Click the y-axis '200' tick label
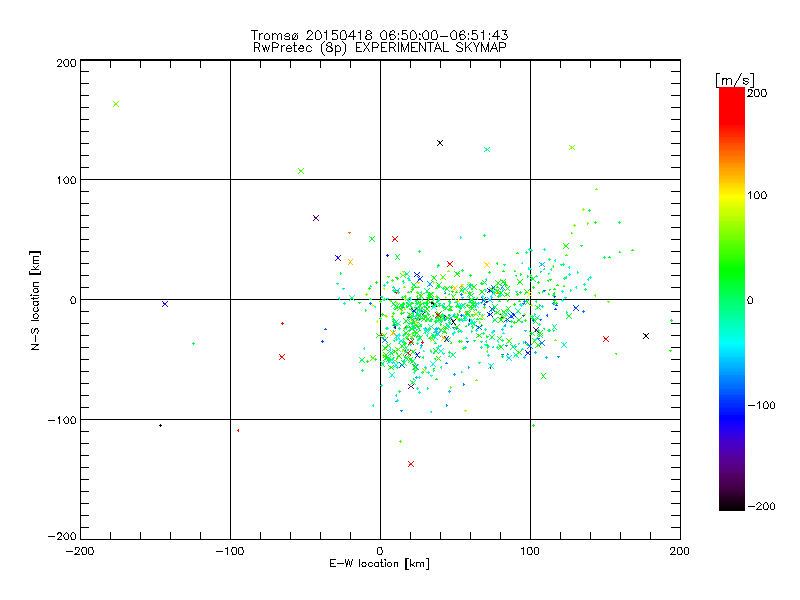 tap(66, 63)
